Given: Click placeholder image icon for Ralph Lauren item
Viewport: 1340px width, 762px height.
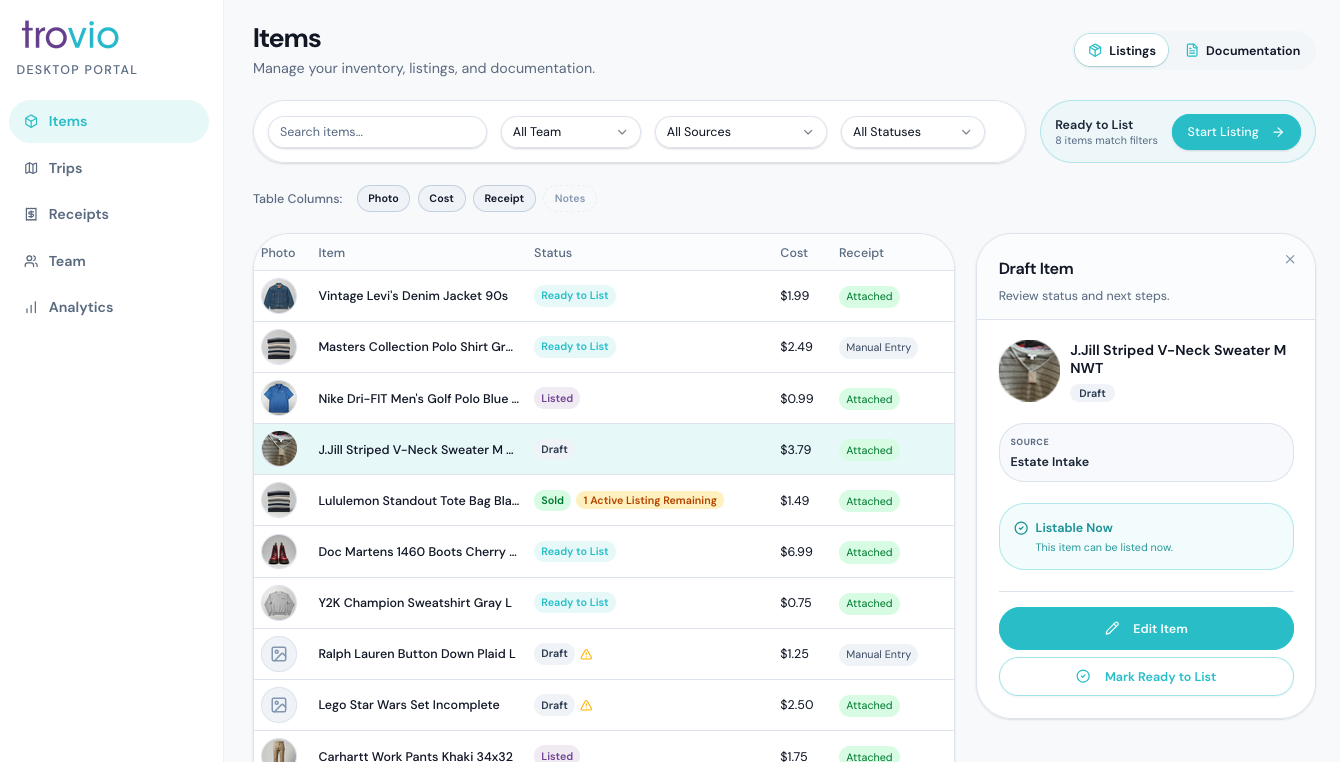Looking at the screenshot, I should coord(279,654).
